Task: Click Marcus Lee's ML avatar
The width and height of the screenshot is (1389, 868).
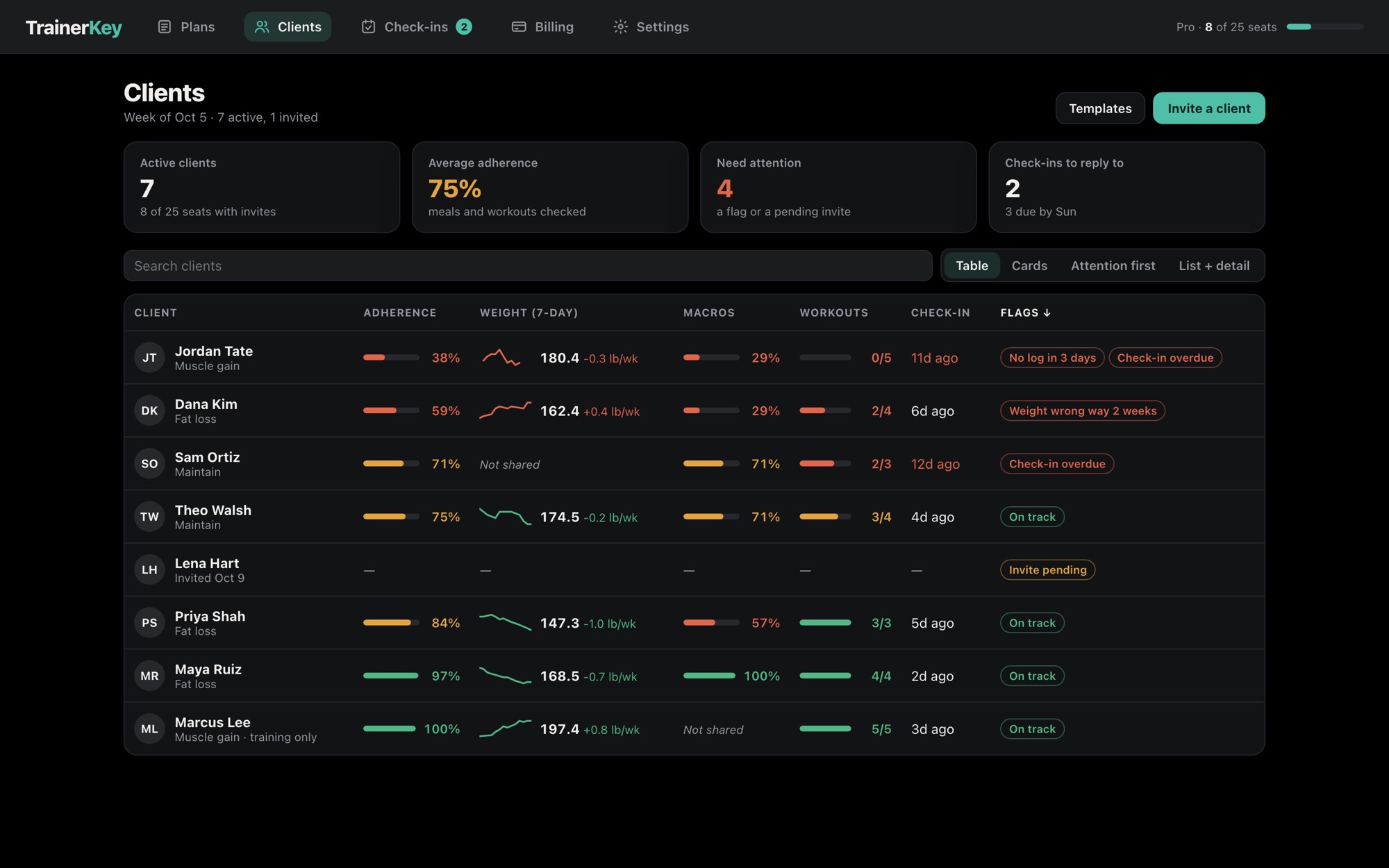Action: click(149, 729)
